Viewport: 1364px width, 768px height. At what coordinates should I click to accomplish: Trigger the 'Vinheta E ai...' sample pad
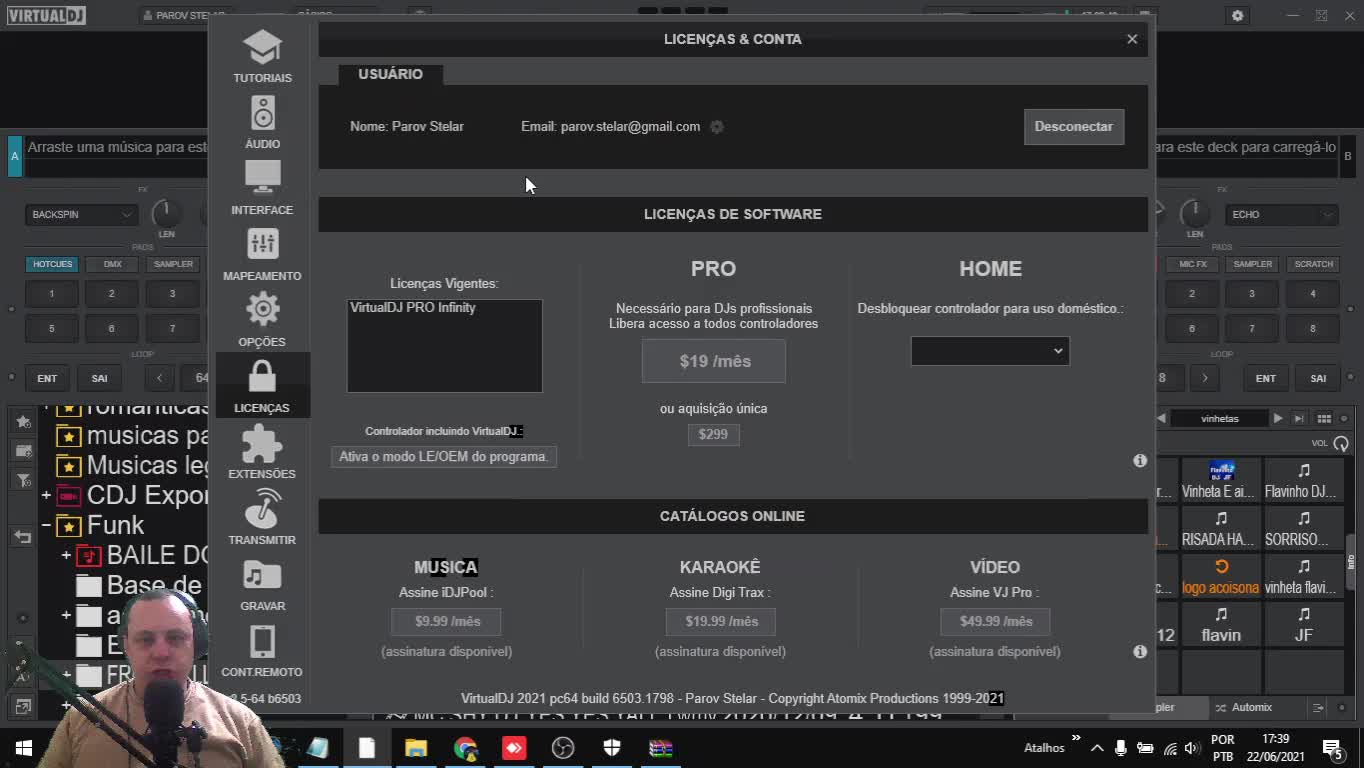[x=1220, y=481]
